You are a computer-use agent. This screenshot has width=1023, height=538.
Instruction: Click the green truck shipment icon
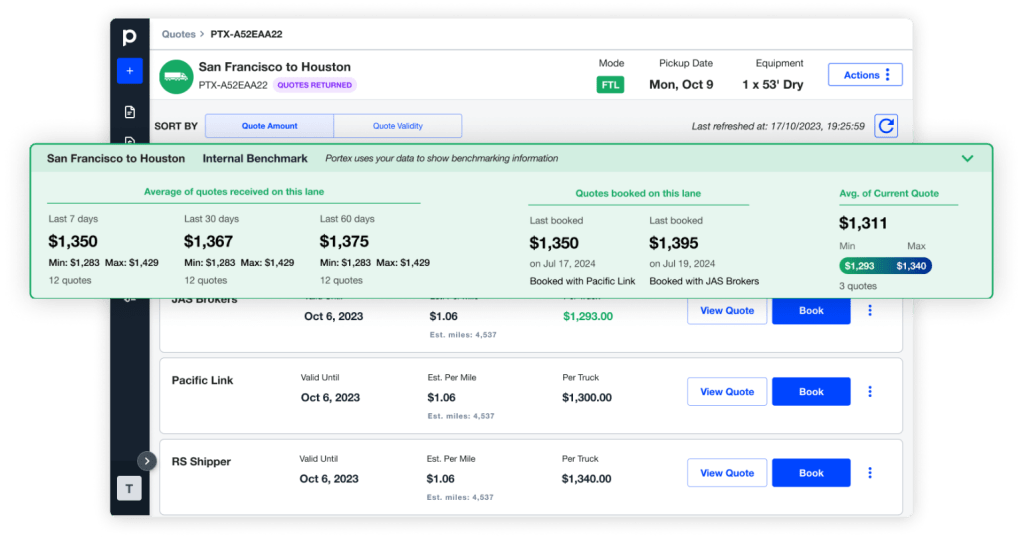point(176,77)
